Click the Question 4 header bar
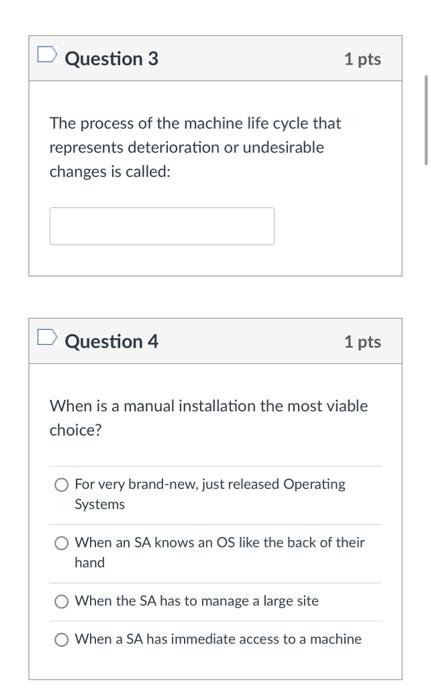This screenshot has height=700, width=431. point(215,341)
